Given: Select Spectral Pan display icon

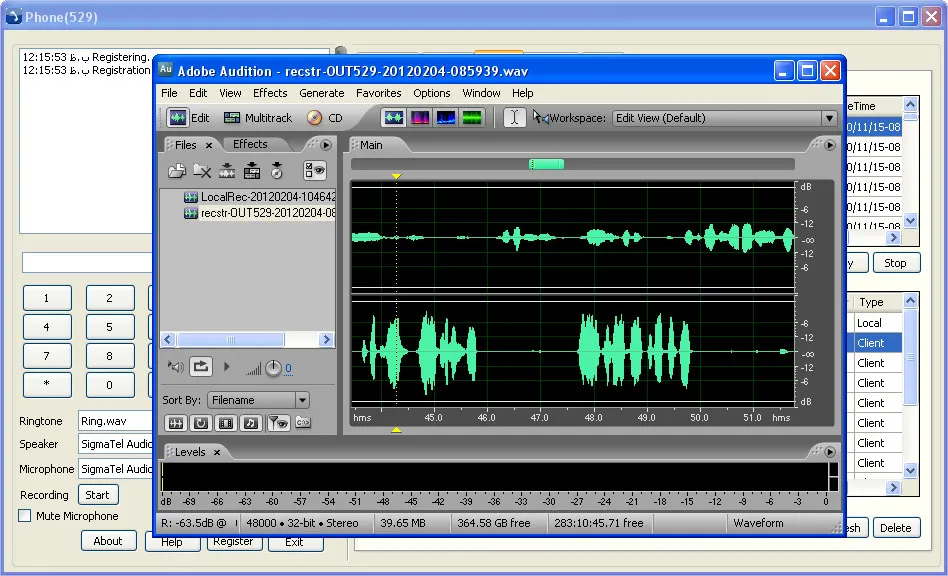Looking at the screenshot, I should coord(446,118).
